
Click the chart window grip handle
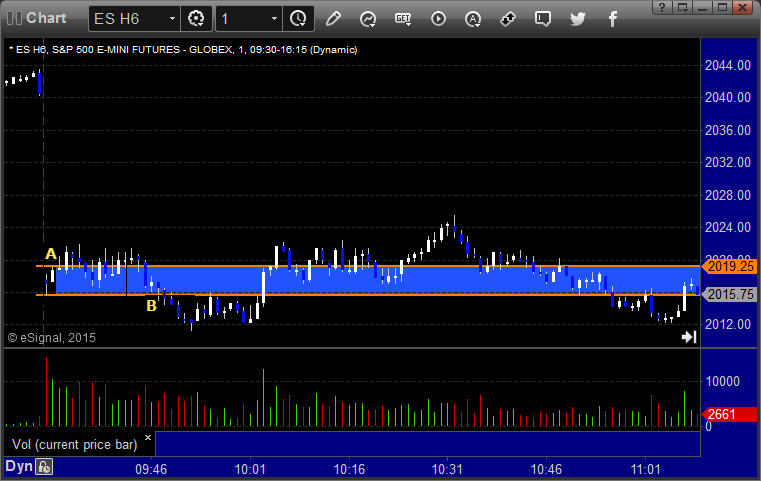[14, 18]
